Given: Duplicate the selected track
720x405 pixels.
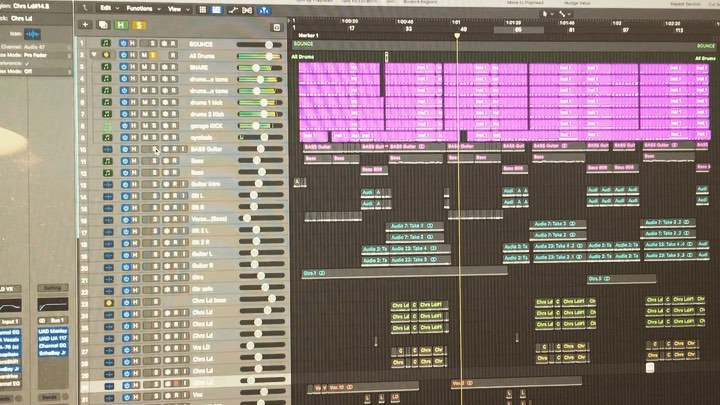Looking at the screenshot, I should click(103, 25).
